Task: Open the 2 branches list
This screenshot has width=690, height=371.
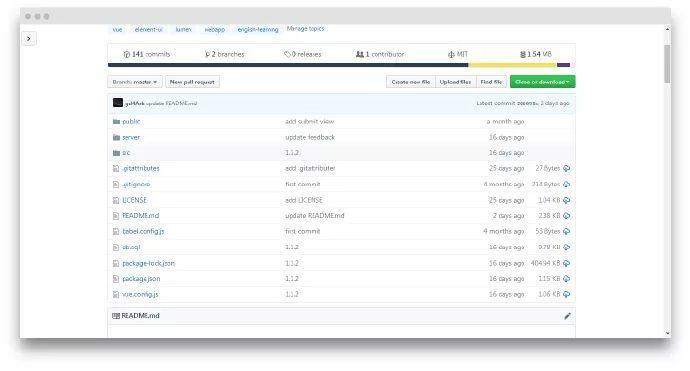Action: pos(224,54)
